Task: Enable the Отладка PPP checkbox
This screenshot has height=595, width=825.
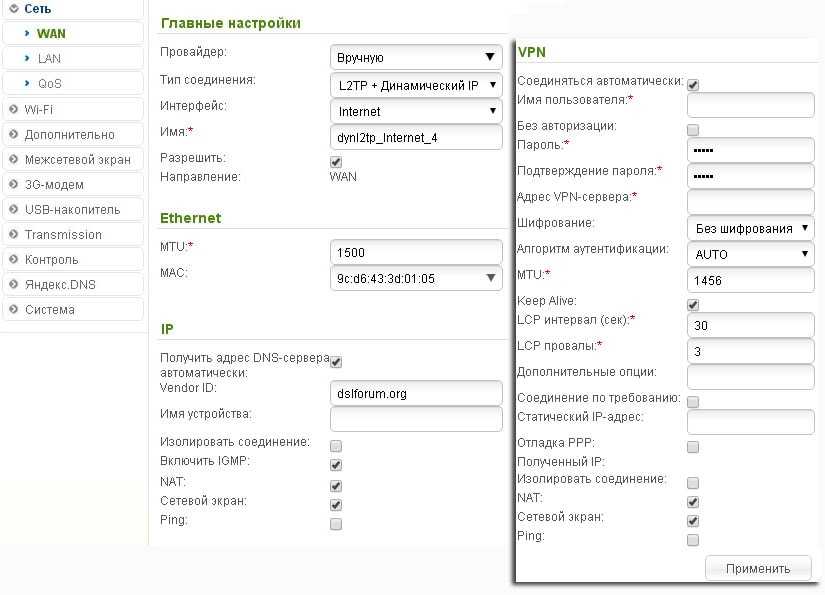Action: click(693, 447)
